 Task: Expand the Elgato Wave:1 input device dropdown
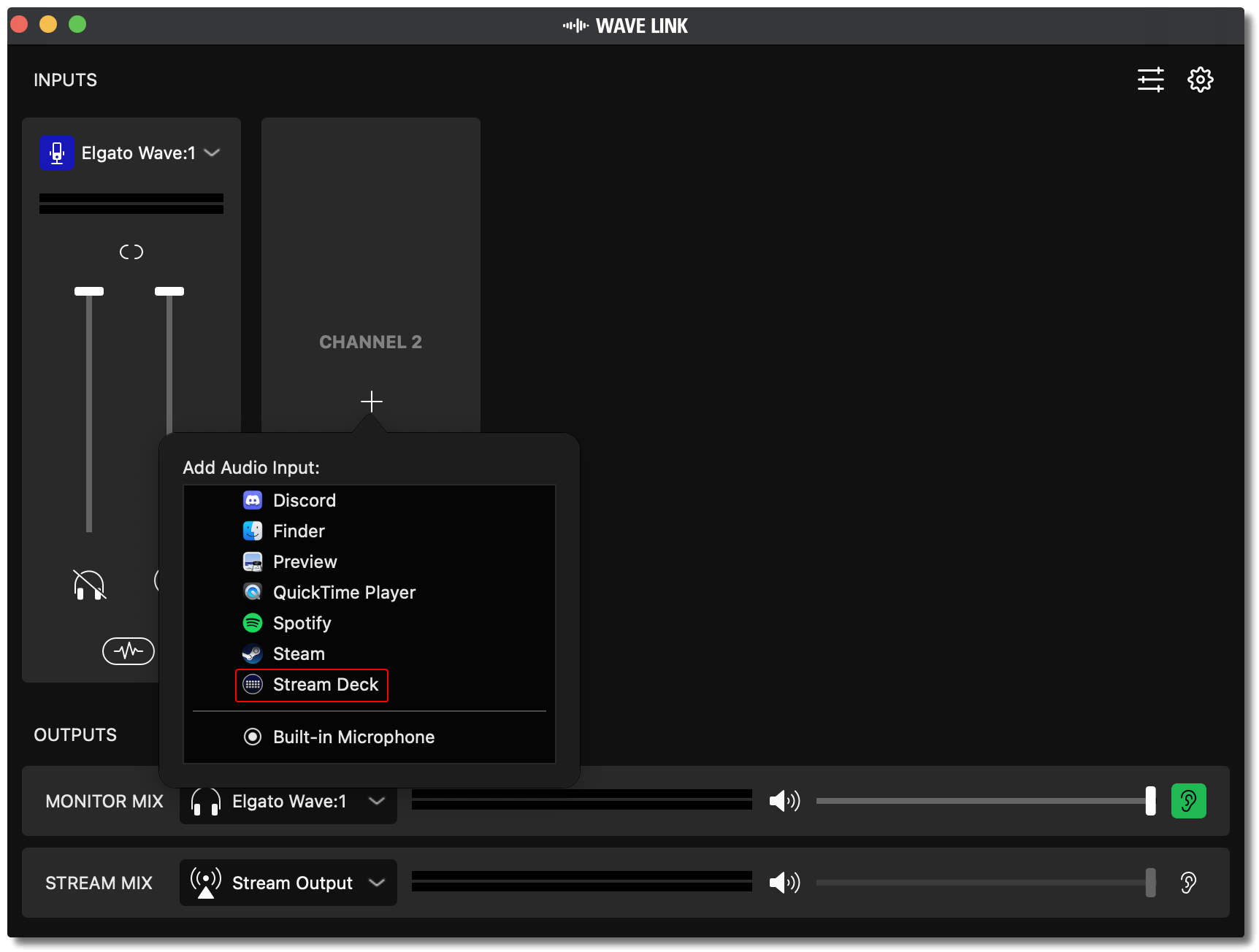tap(212, 153)
